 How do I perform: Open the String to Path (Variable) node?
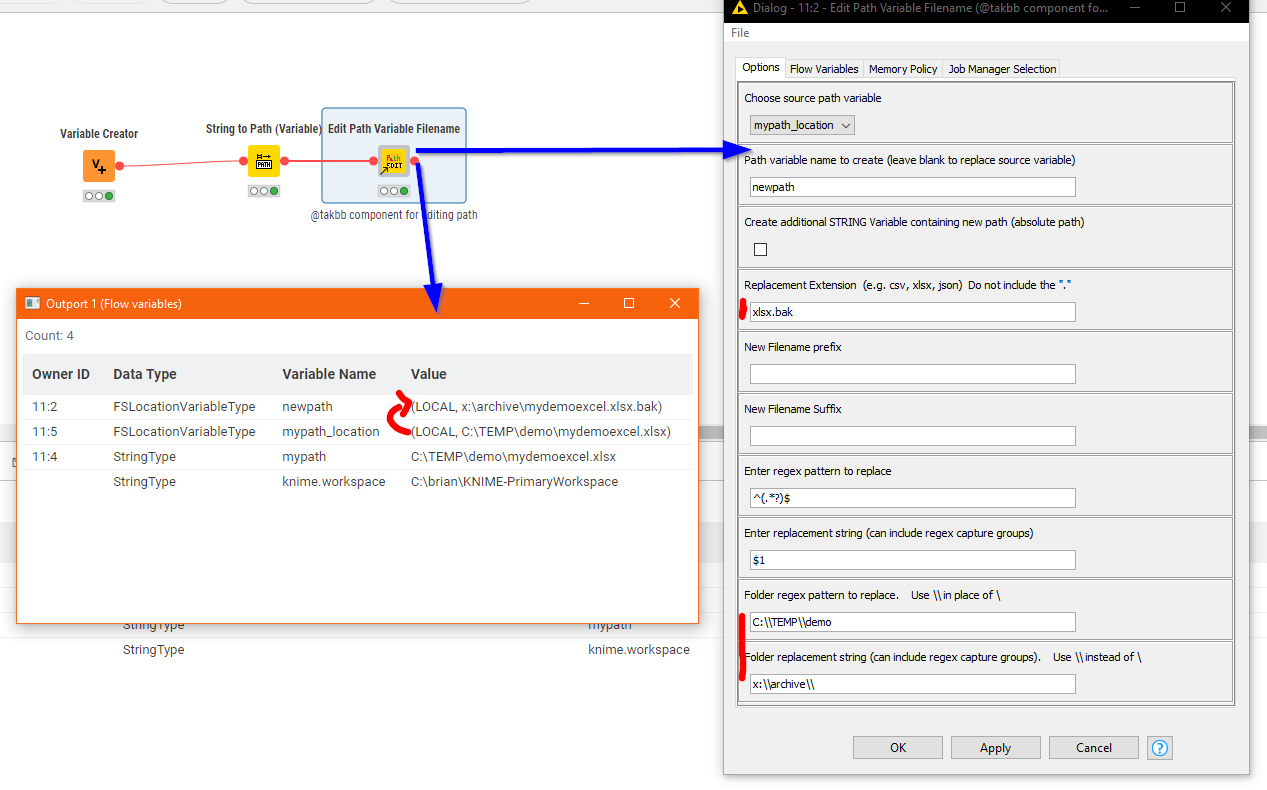(263, 160)
